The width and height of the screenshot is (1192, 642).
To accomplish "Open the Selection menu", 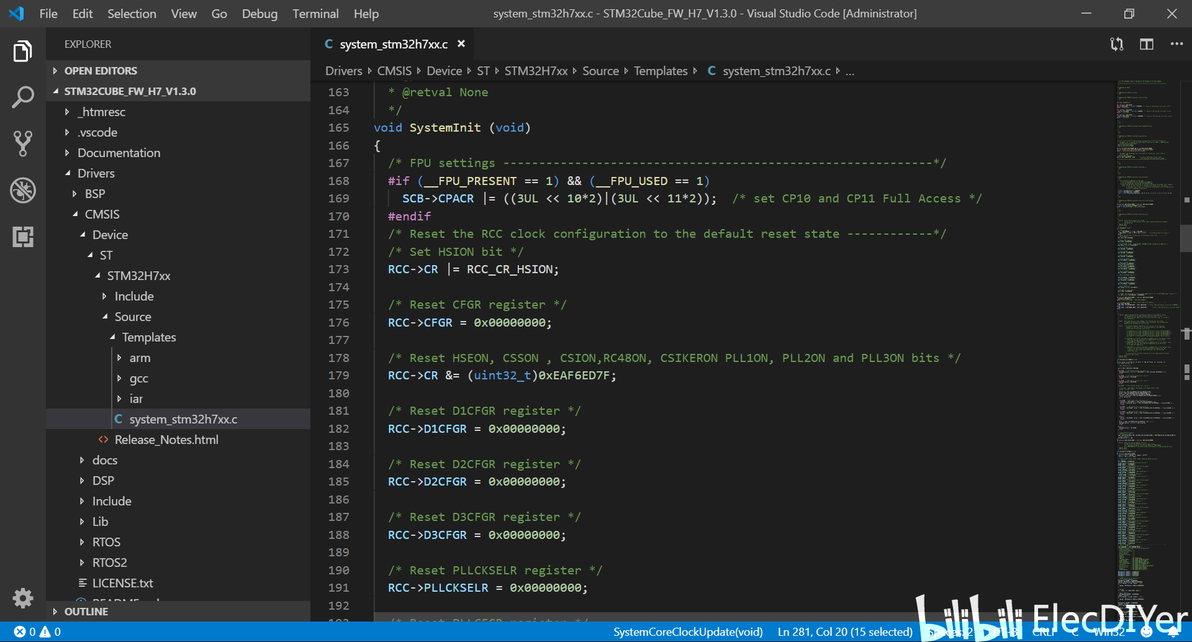I will click(131, 14).
